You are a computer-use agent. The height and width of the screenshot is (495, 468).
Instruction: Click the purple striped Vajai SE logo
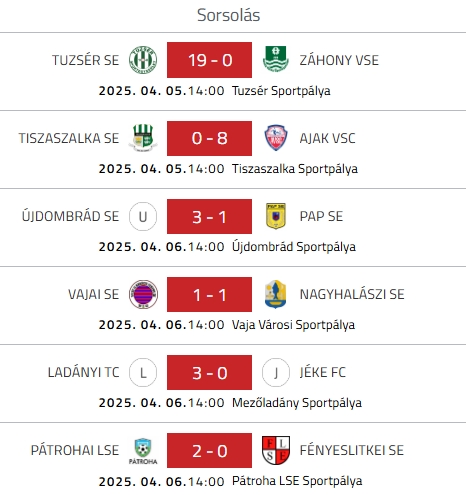(x=143, y=294)
